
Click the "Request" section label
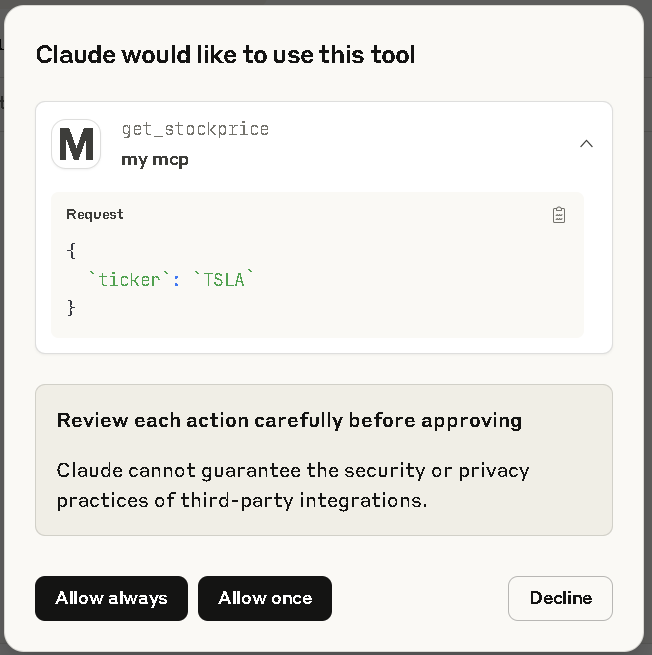(x=95, y=214)
